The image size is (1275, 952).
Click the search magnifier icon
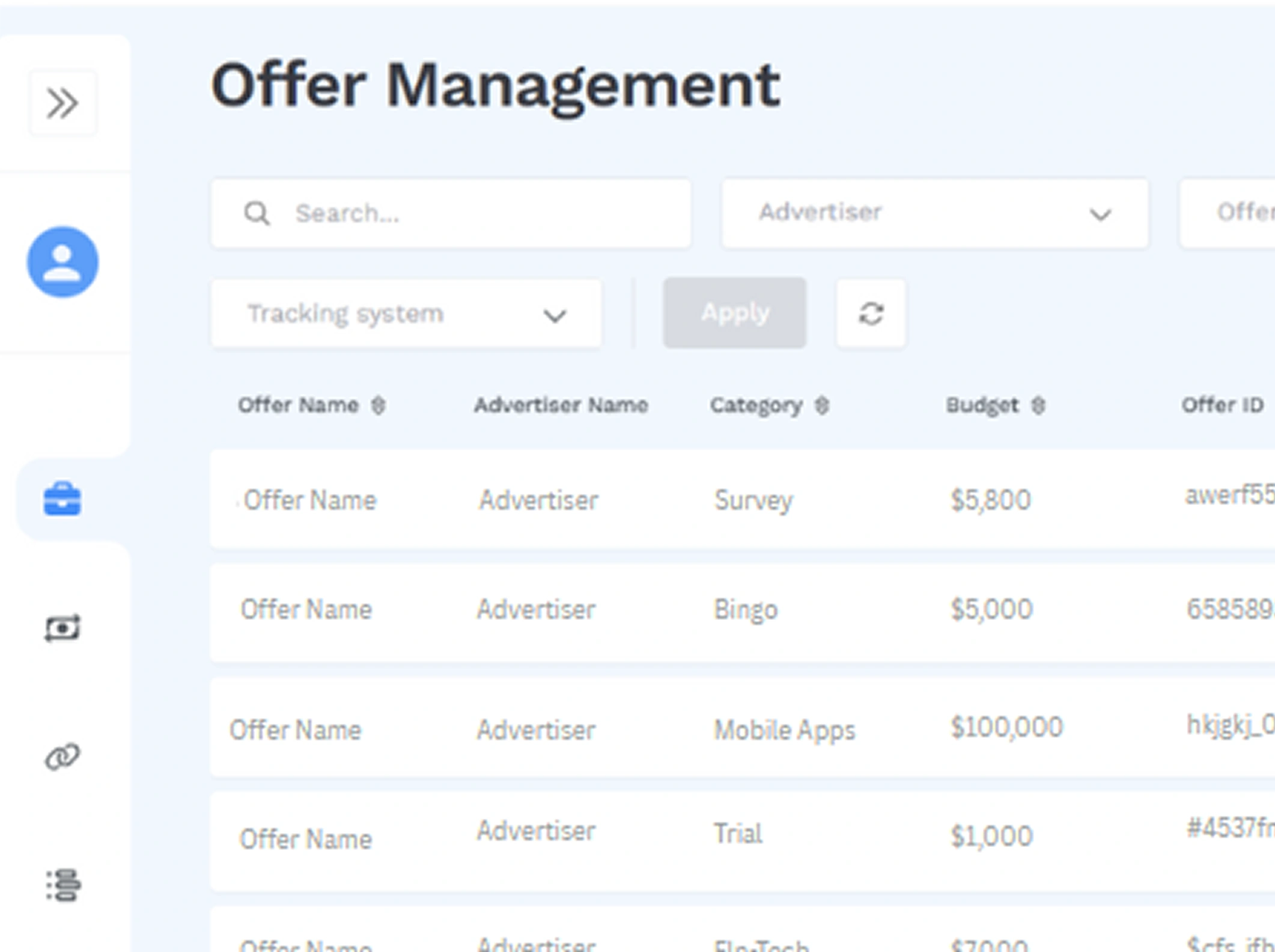[257, 213]
